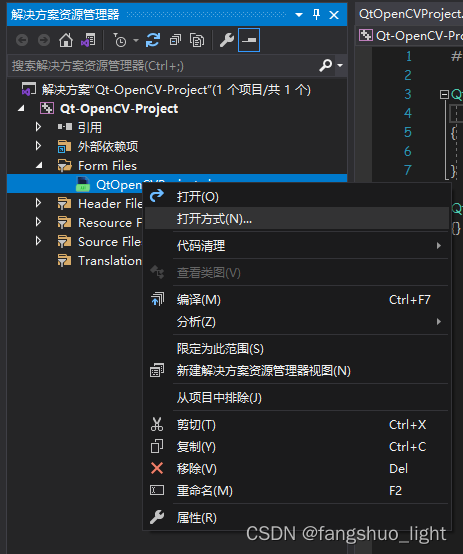The width and height of the screenshot is (463, 554).
Task: Collapse the code block at line 3
Action: [x=444, y=94]
